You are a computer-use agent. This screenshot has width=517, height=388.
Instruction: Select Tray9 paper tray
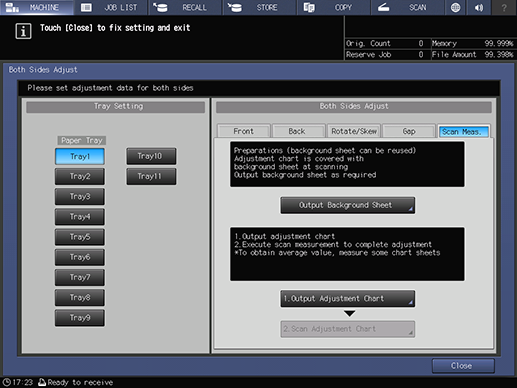[80, 318]
